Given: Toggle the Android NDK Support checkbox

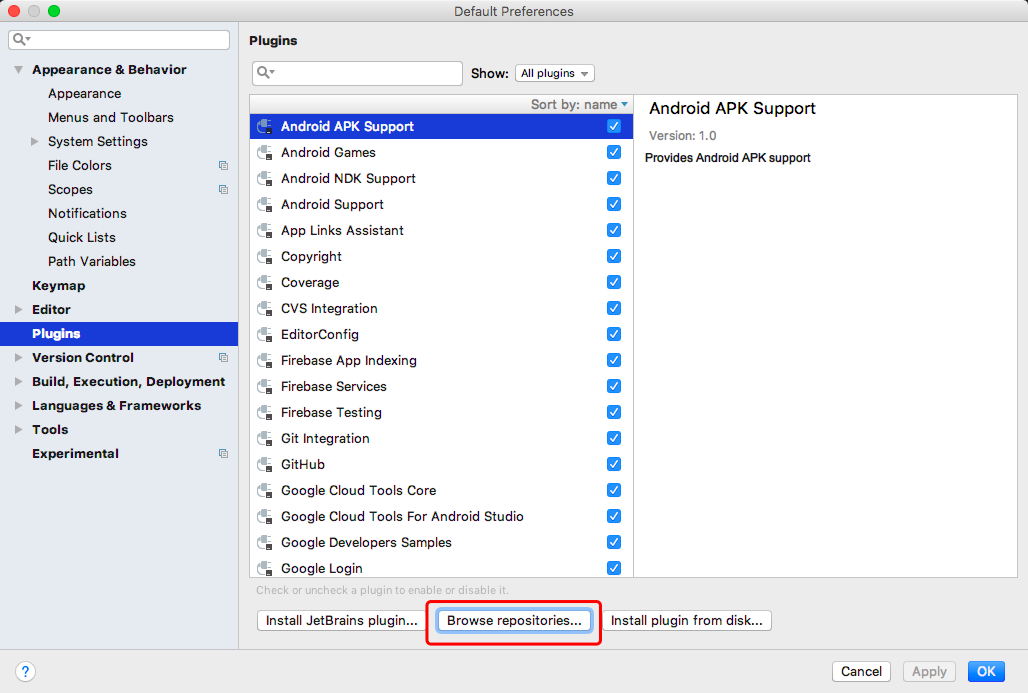Looking at the screenshot, I should (x=614, y=178).
